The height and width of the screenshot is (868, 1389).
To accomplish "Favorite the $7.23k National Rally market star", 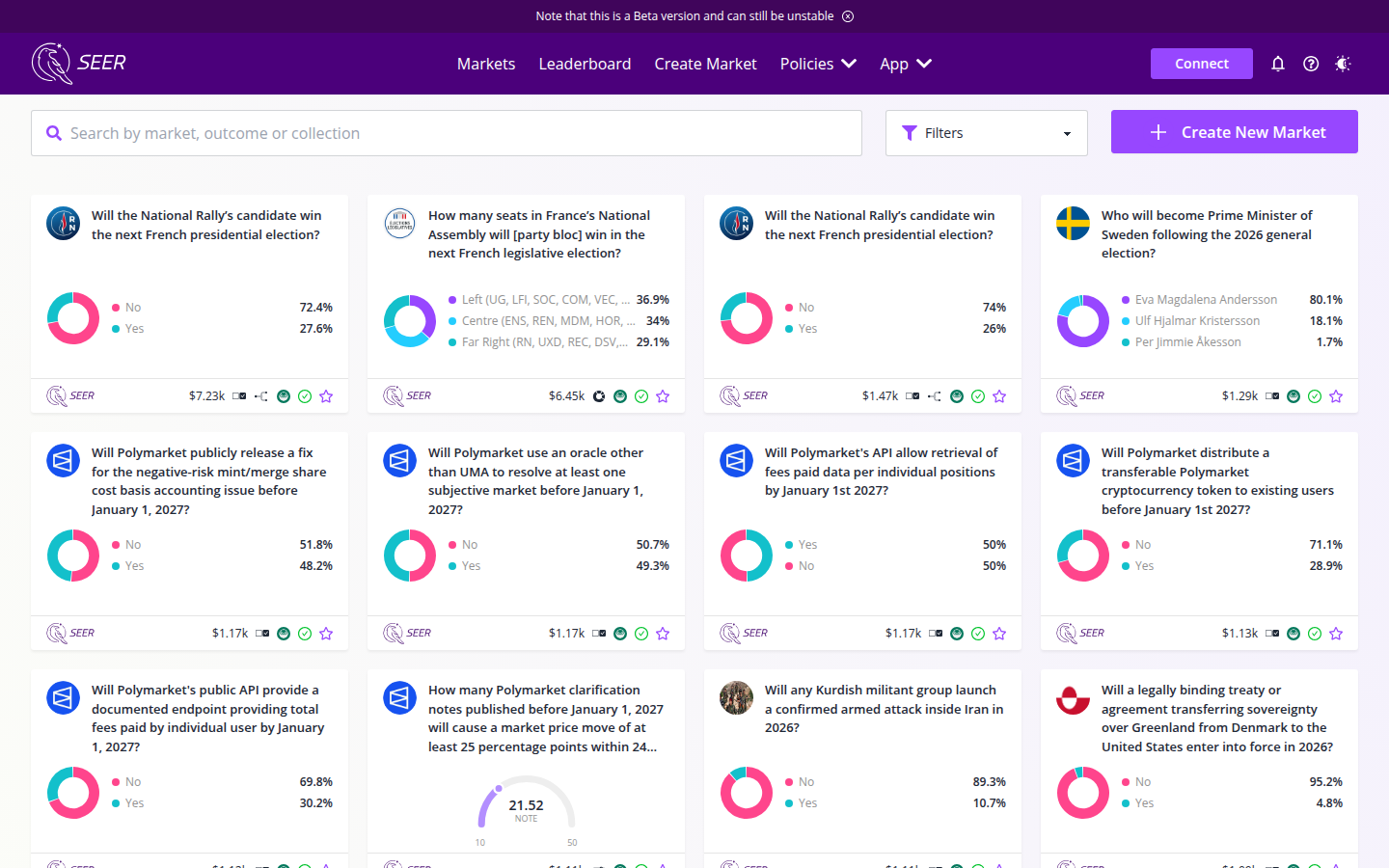I will (x=326, y=396).
